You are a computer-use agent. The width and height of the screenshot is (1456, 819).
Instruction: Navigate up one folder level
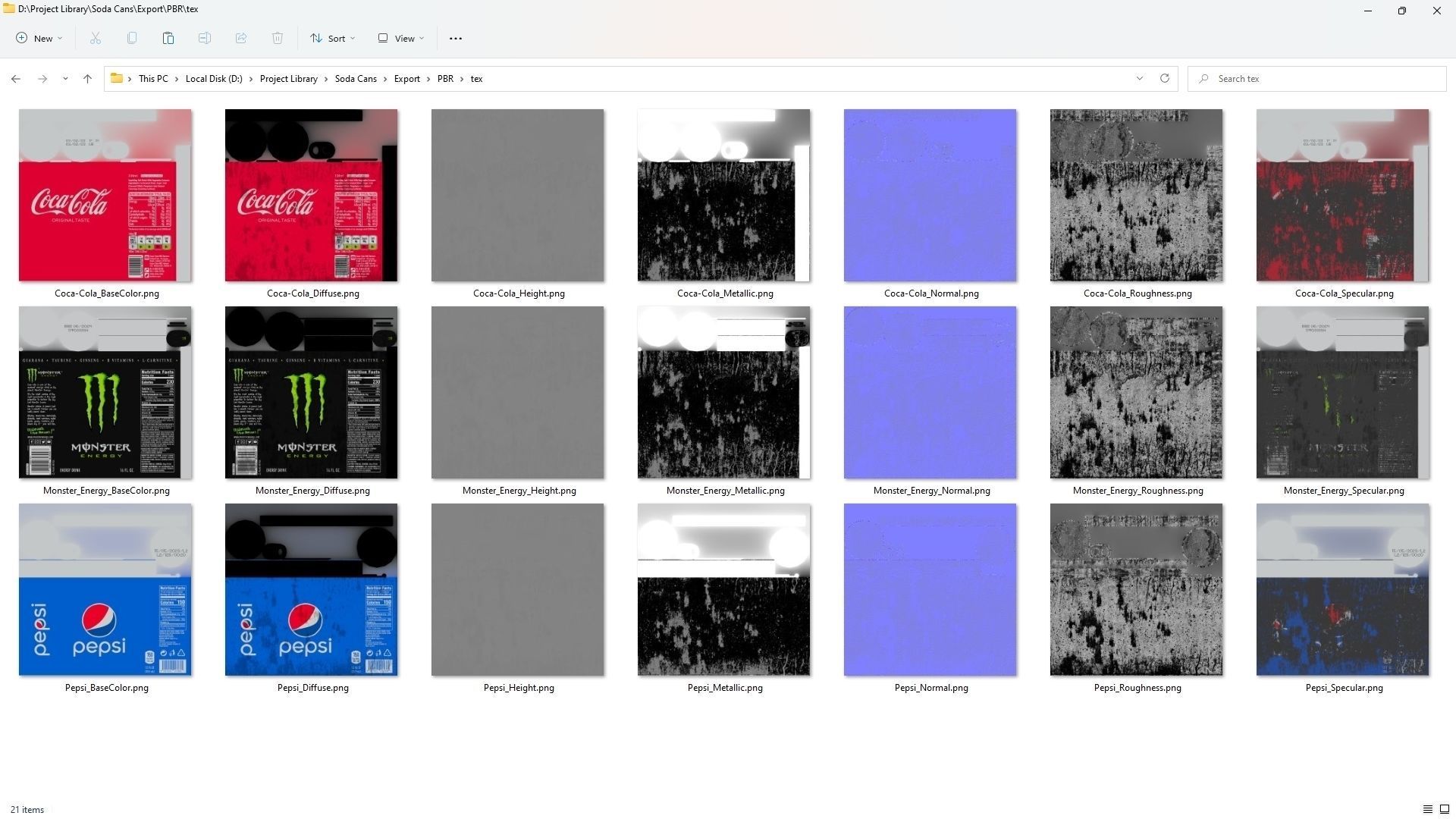(x=87, y=79)
